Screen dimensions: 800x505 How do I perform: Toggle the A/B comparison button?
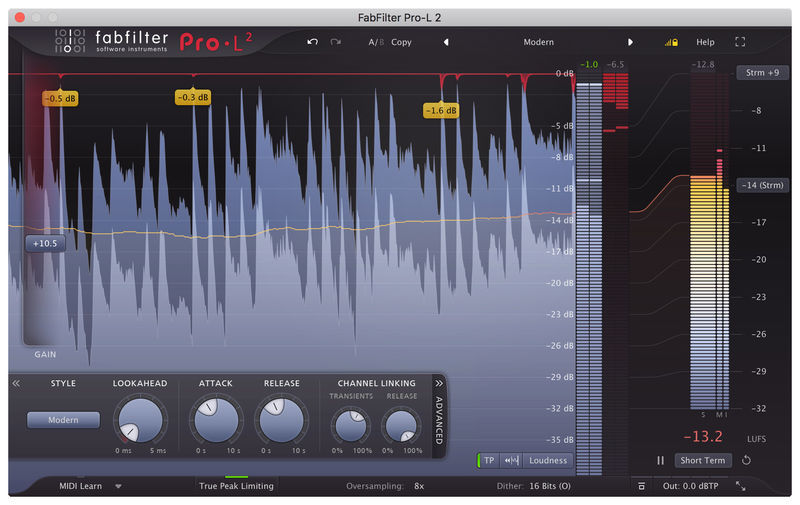[x=376, y=42]
